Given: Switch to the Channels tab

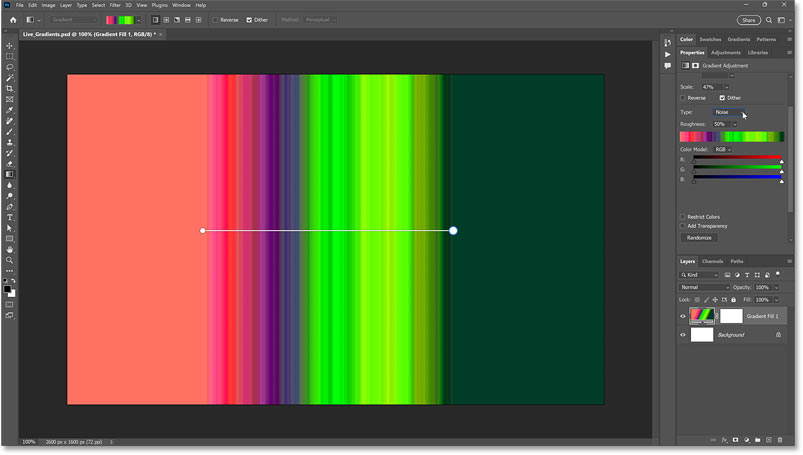Looking at the screenshot, I should 712,261.
